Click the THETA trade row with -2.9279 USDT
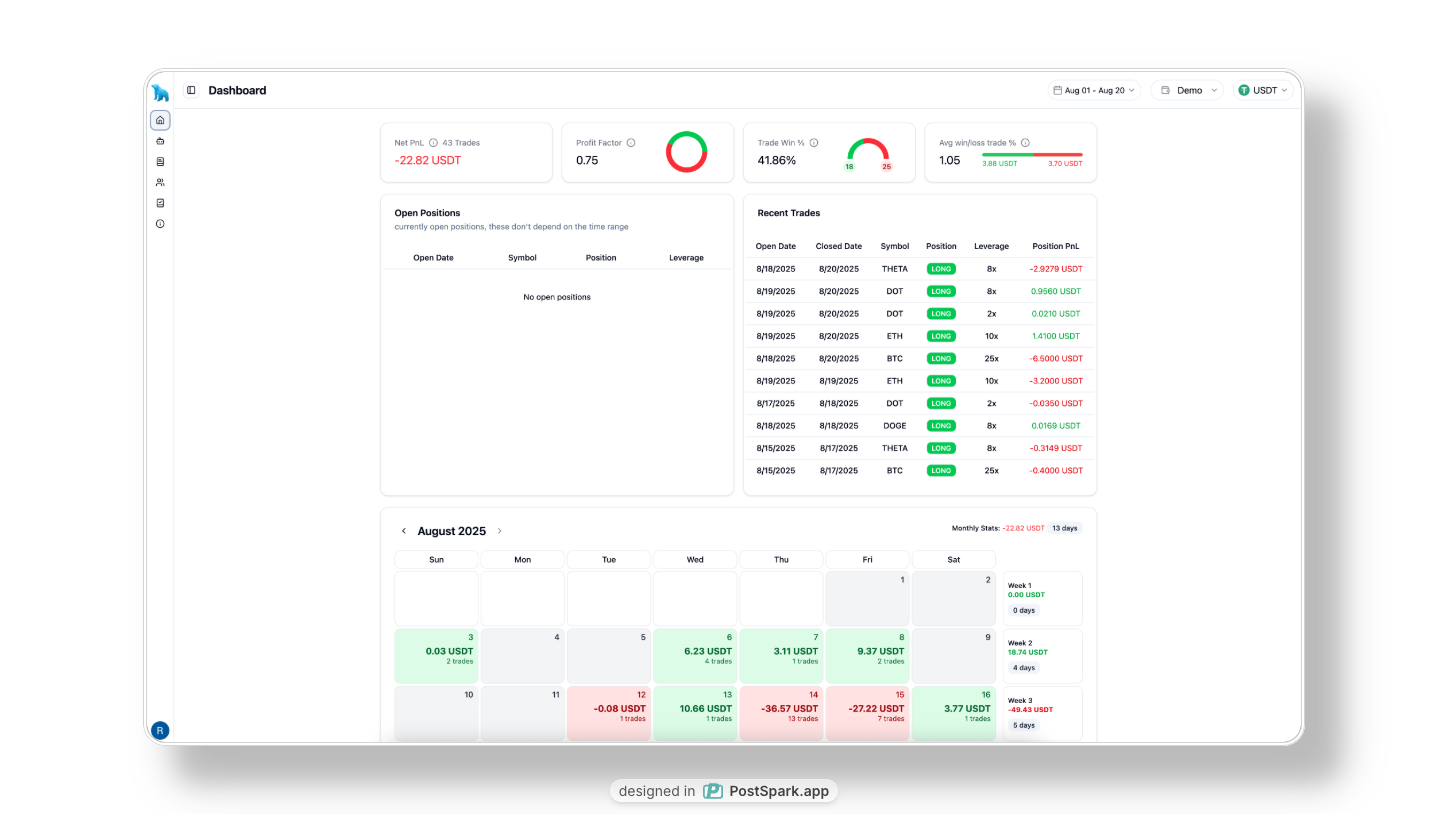This screenshot has width=1448, height=814. (919, 269)
